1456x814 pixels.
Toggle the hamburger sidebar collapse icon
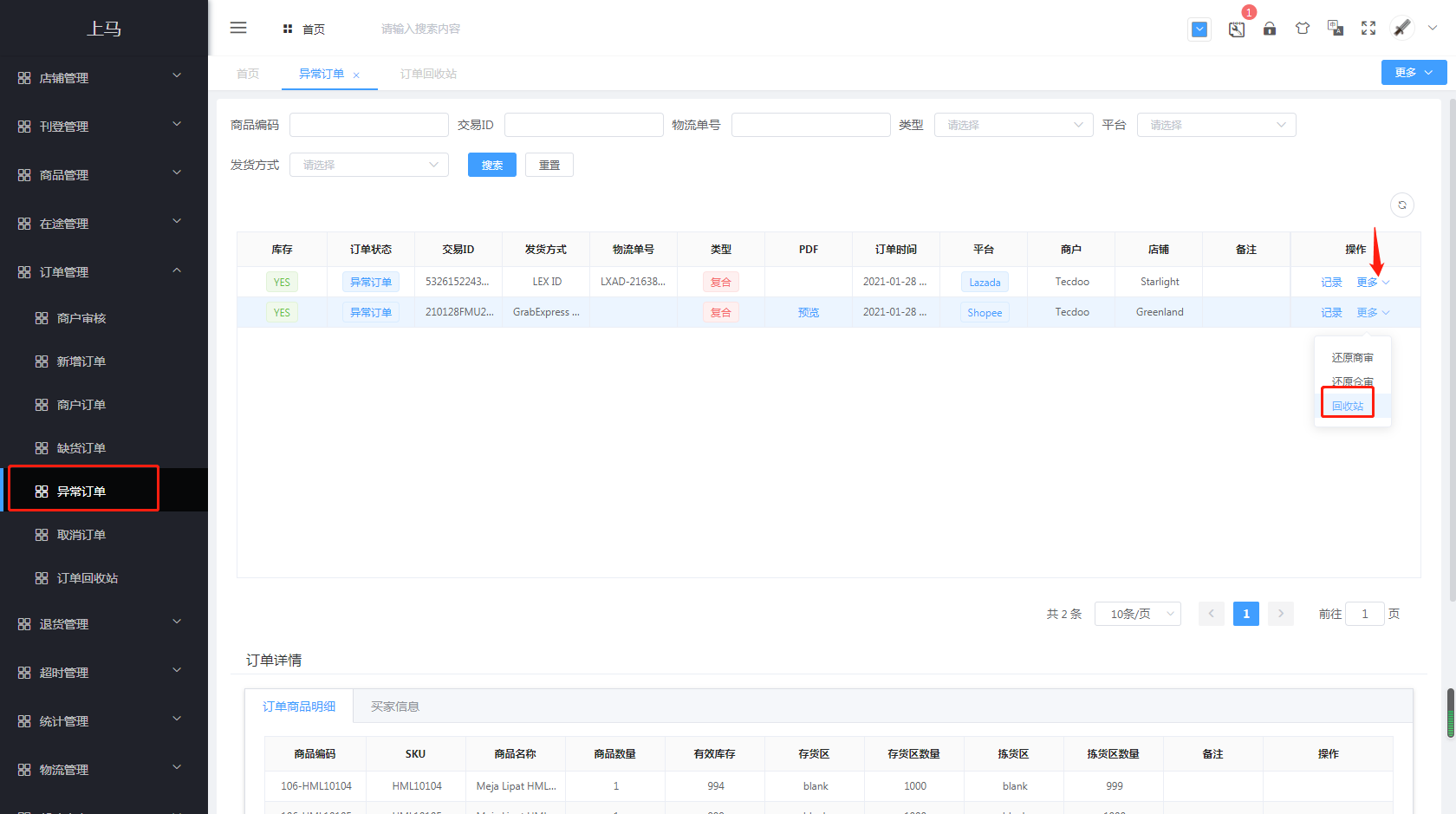pos(238,28)
